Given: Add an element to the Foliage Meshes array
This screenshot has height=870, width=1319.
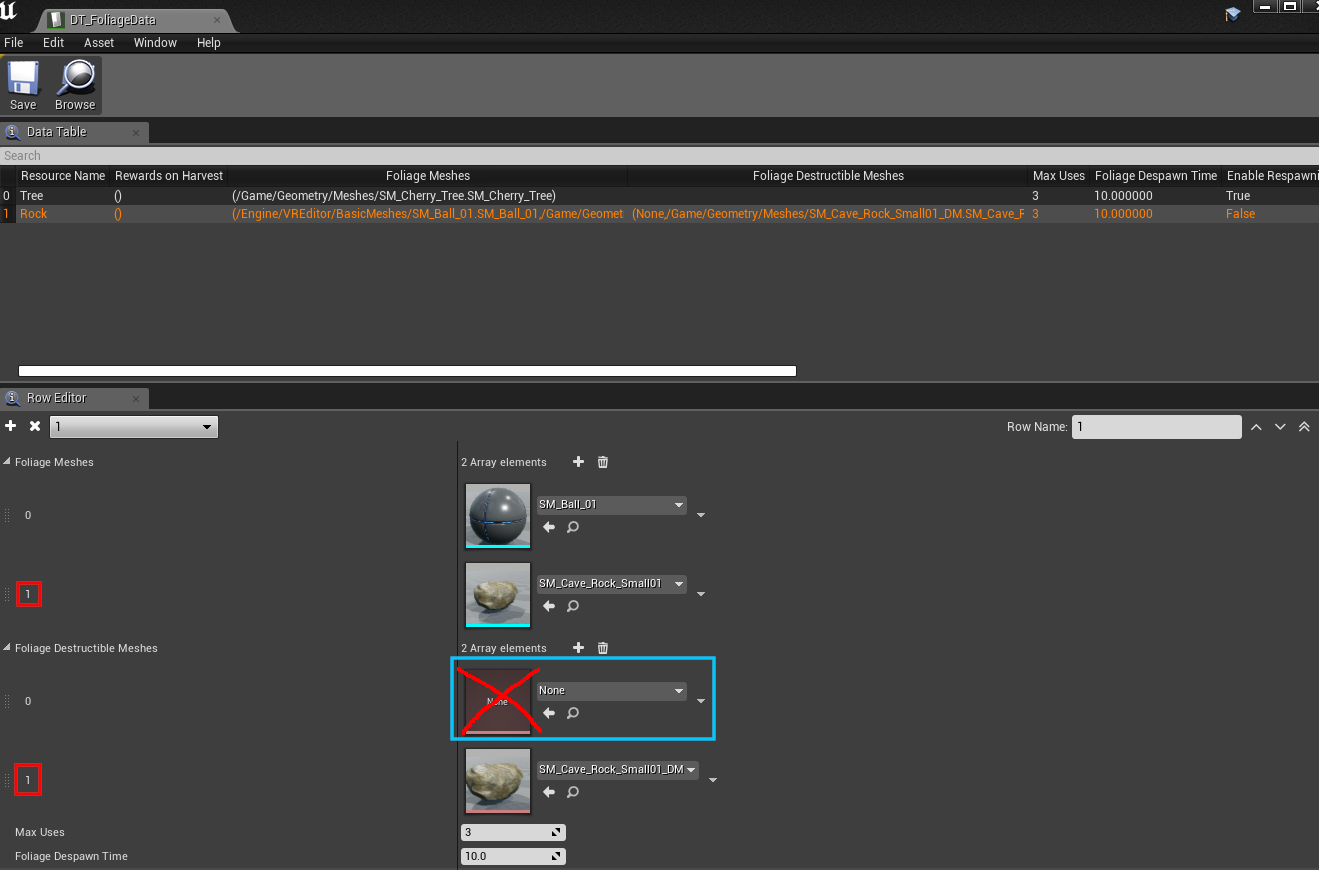Looking at the screenshot, I should [x=578, y=462].
